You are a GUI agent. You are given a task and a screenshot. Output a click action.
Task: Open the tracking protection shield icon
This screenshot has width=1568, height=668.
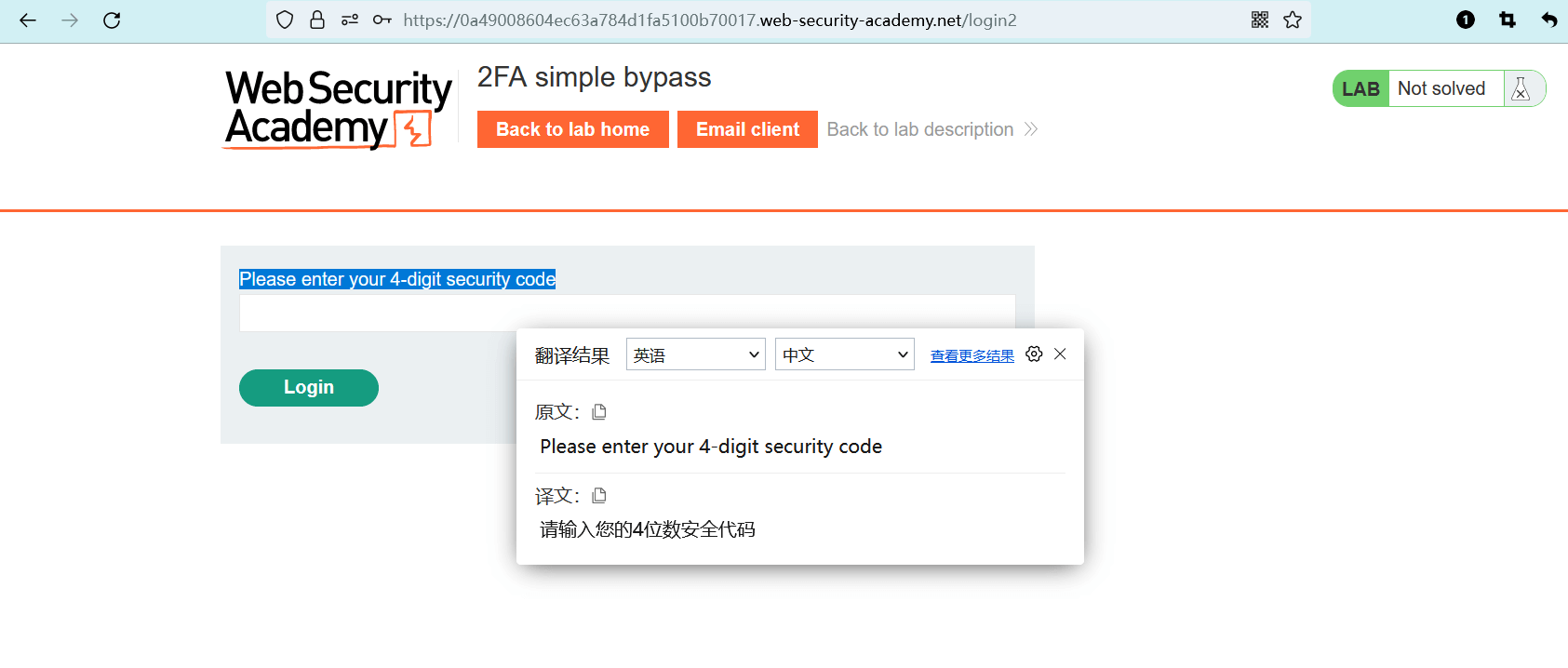(x=285, y=20)
